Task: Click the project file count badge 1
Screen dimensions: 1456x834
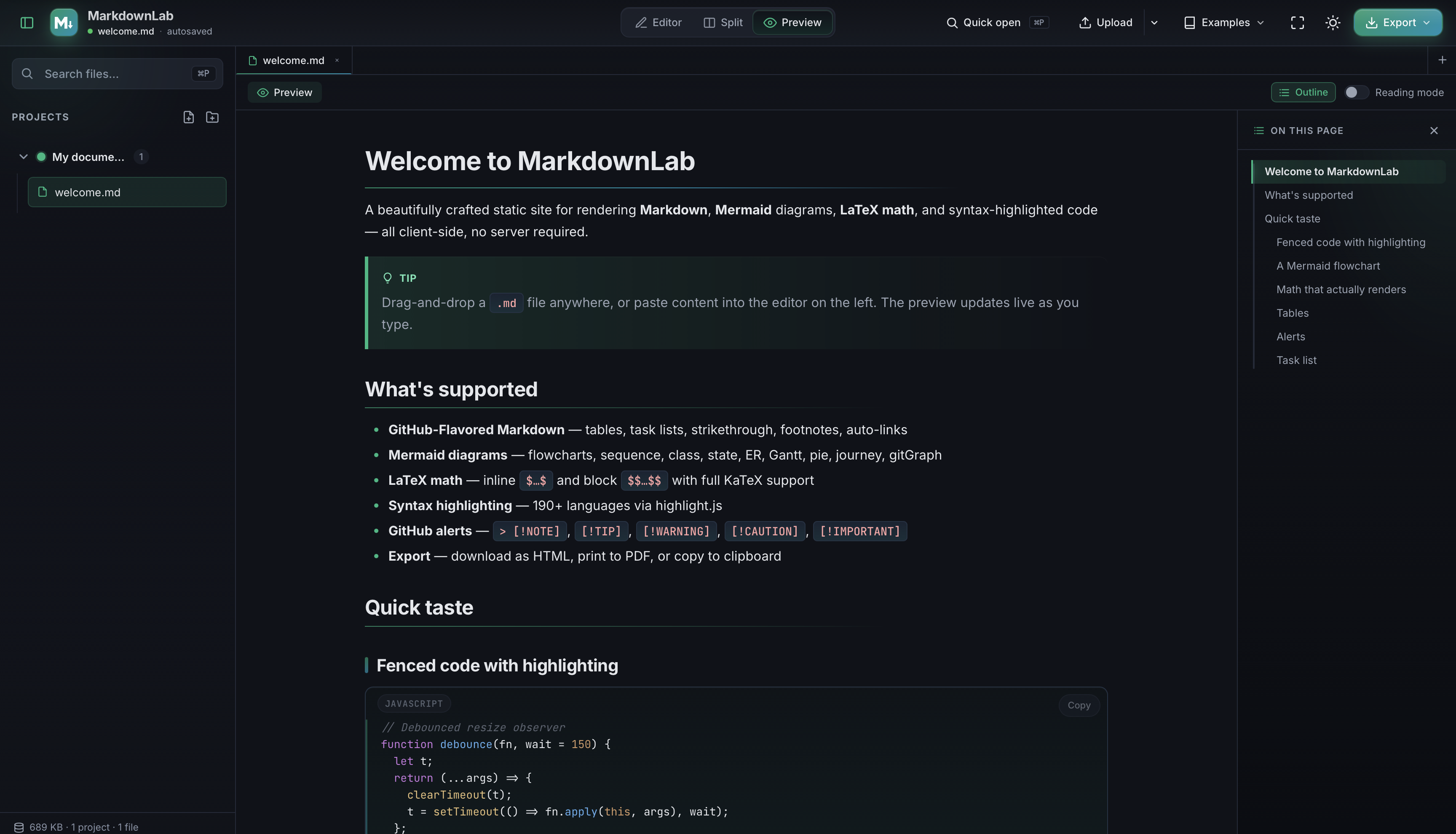Action: pyautogui.click(x=142, y=156)
